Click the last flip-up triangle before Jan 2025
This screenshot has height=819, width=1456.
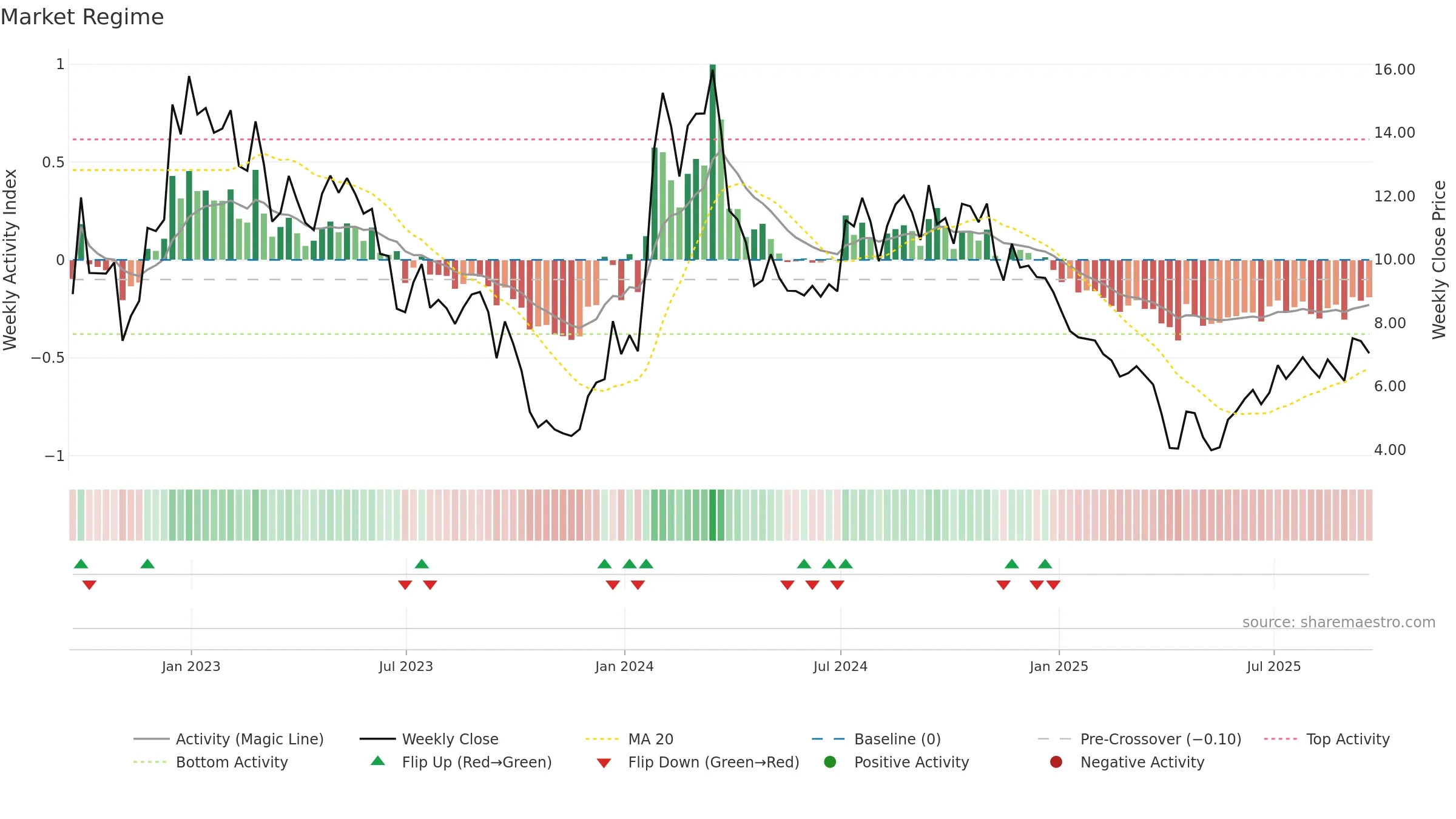coord(1045,564)
